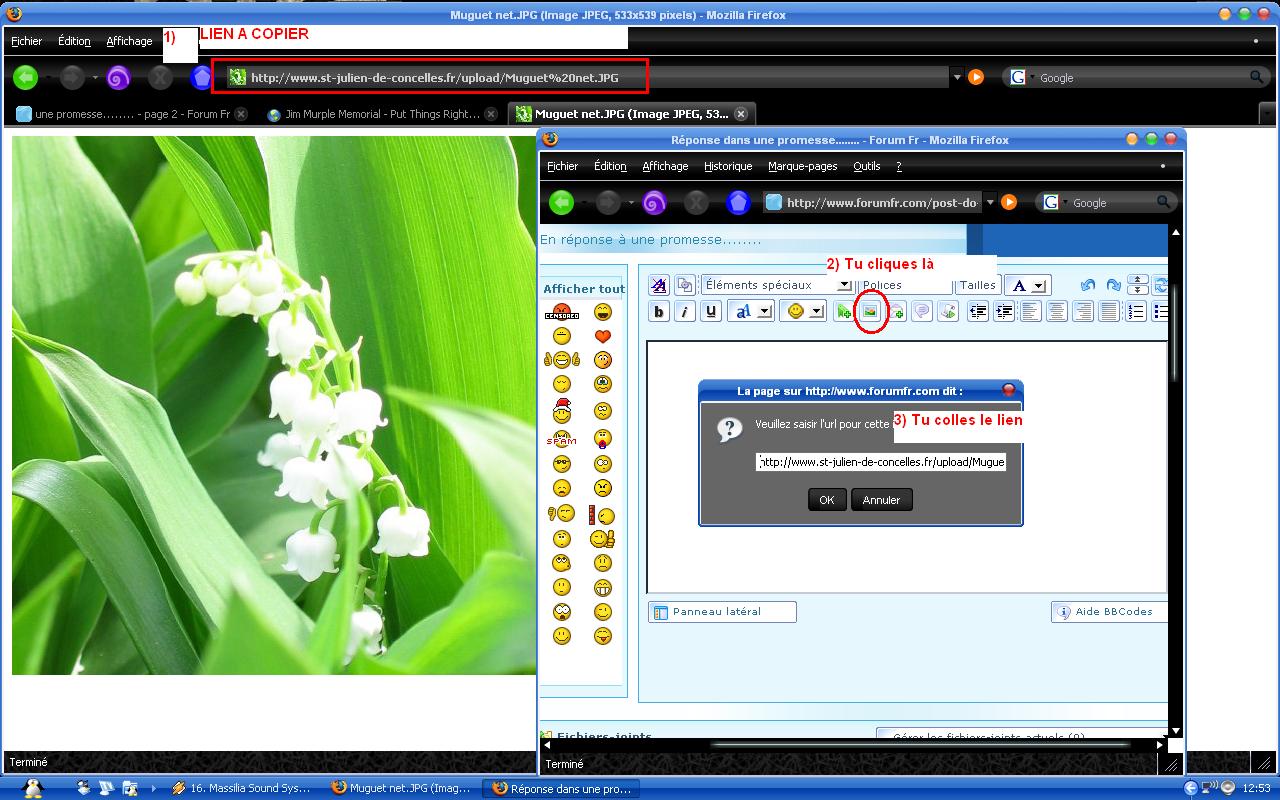Viewport: 1280px width, 800px height.
Task: Click Annuler in the URL prompt dialog
Action: tap(881, 500)
